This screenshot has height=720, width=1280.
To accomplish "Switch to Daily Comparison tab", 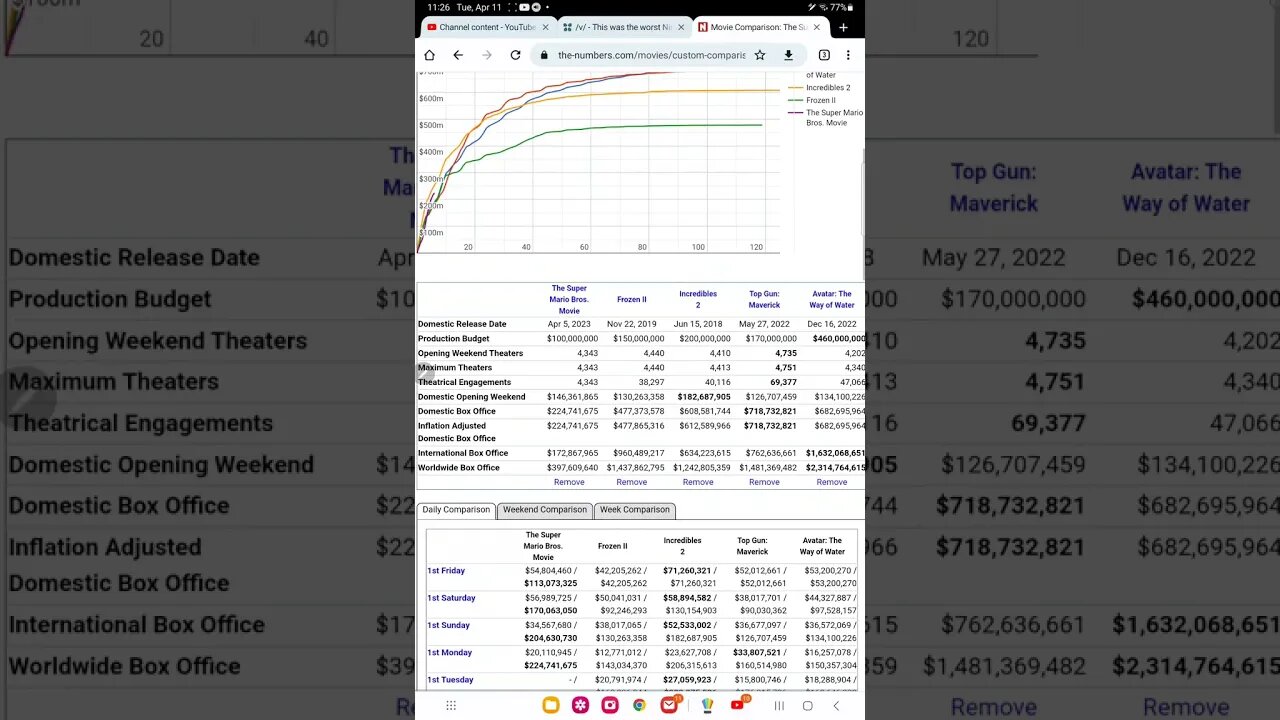I will [456, 510].
